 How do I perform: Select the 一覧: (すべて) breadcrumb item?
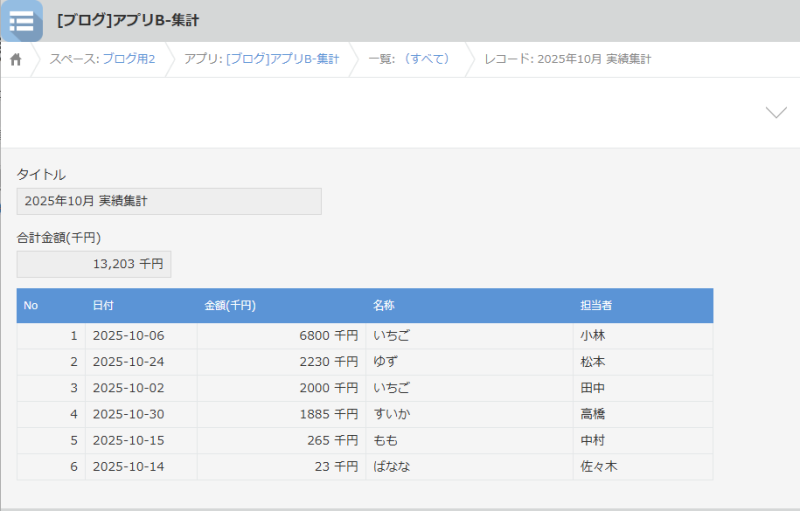pos(409,60)
